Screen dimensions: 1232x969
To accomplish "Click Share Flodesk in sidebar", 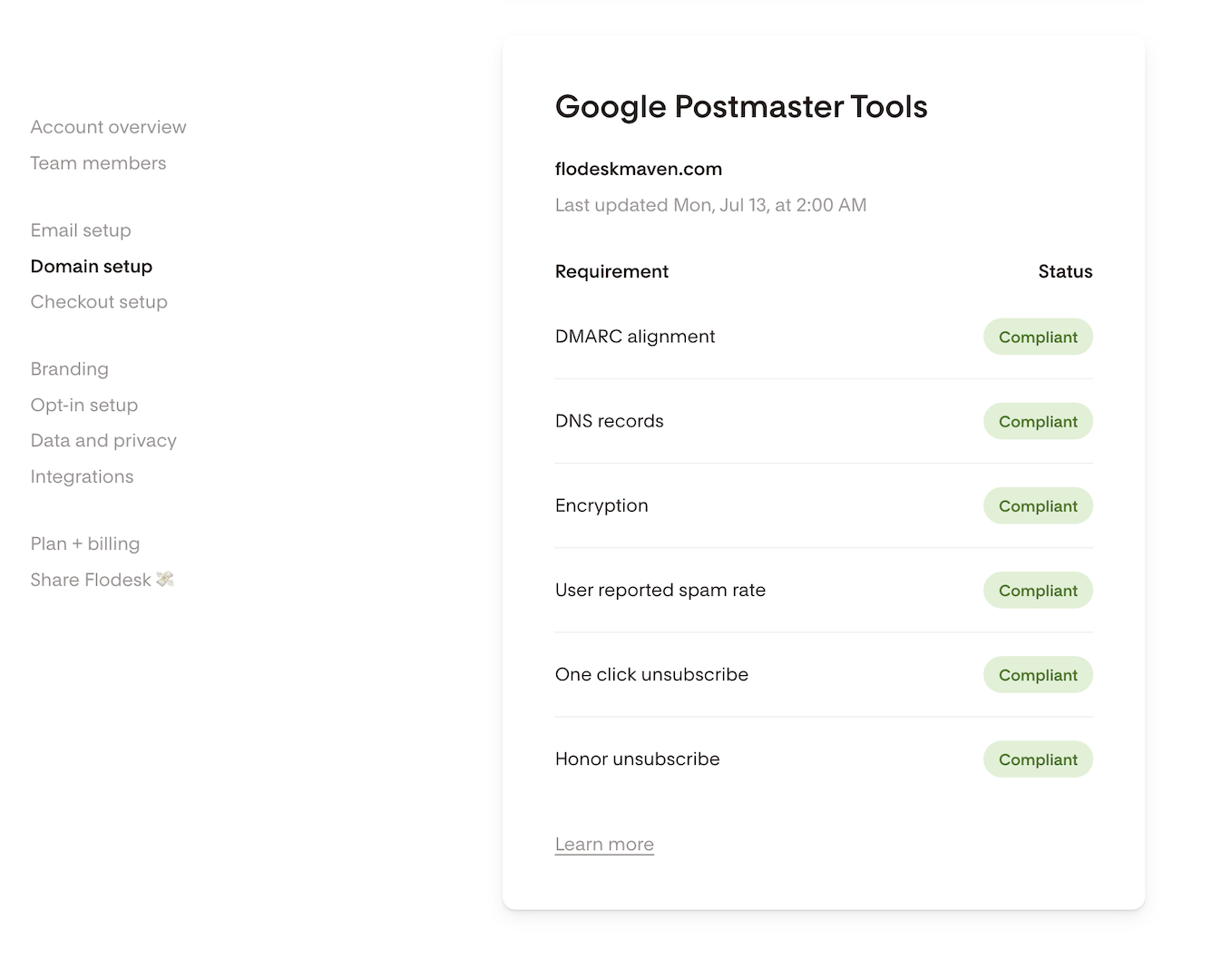I will point(102,580).
